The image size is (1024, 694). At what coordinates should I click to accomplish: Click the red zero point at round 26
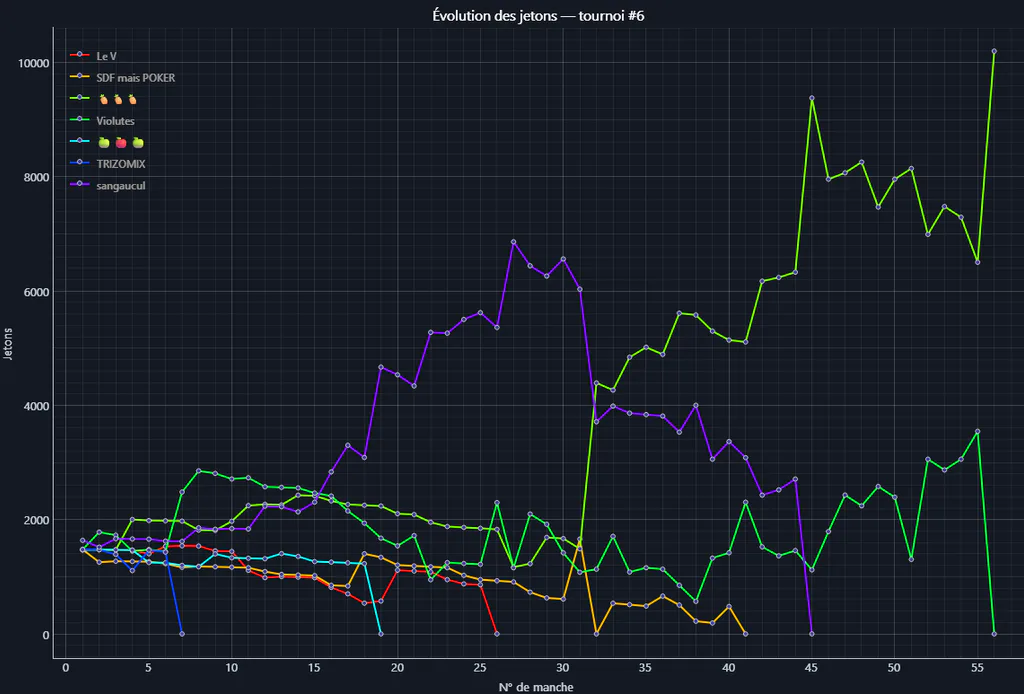pyautogui.click(x=497, y=633)
